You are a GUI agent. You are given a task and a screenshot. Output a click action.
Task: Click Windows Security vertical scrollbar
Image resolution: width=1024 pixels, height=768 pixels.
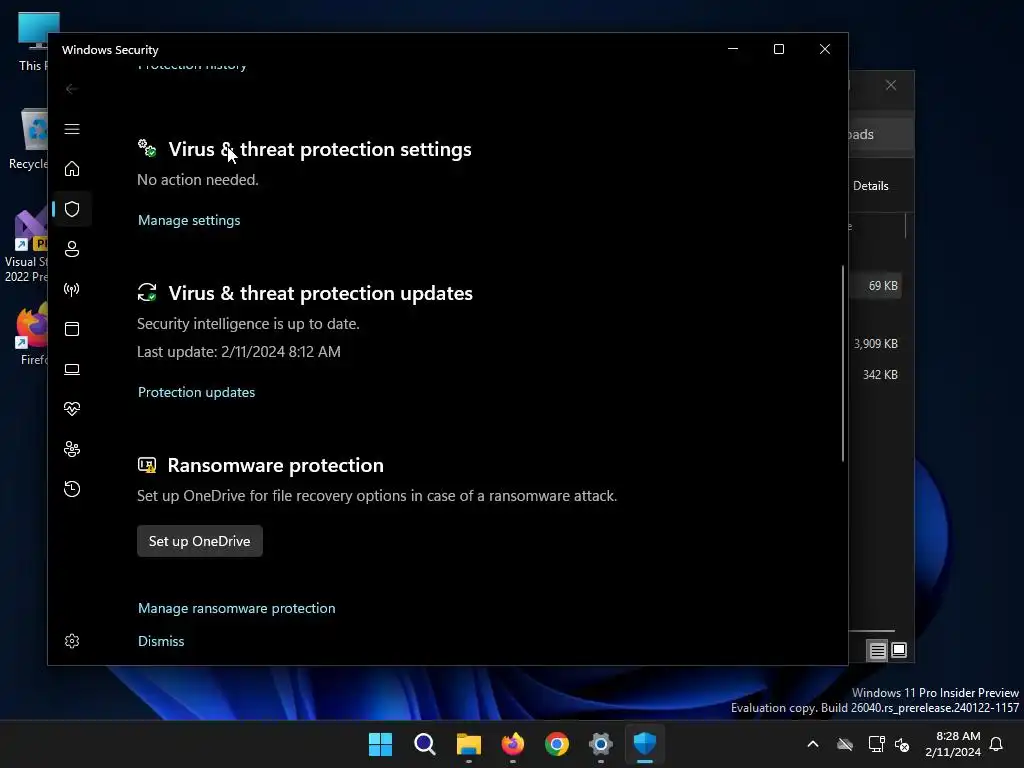coord(842,363)
